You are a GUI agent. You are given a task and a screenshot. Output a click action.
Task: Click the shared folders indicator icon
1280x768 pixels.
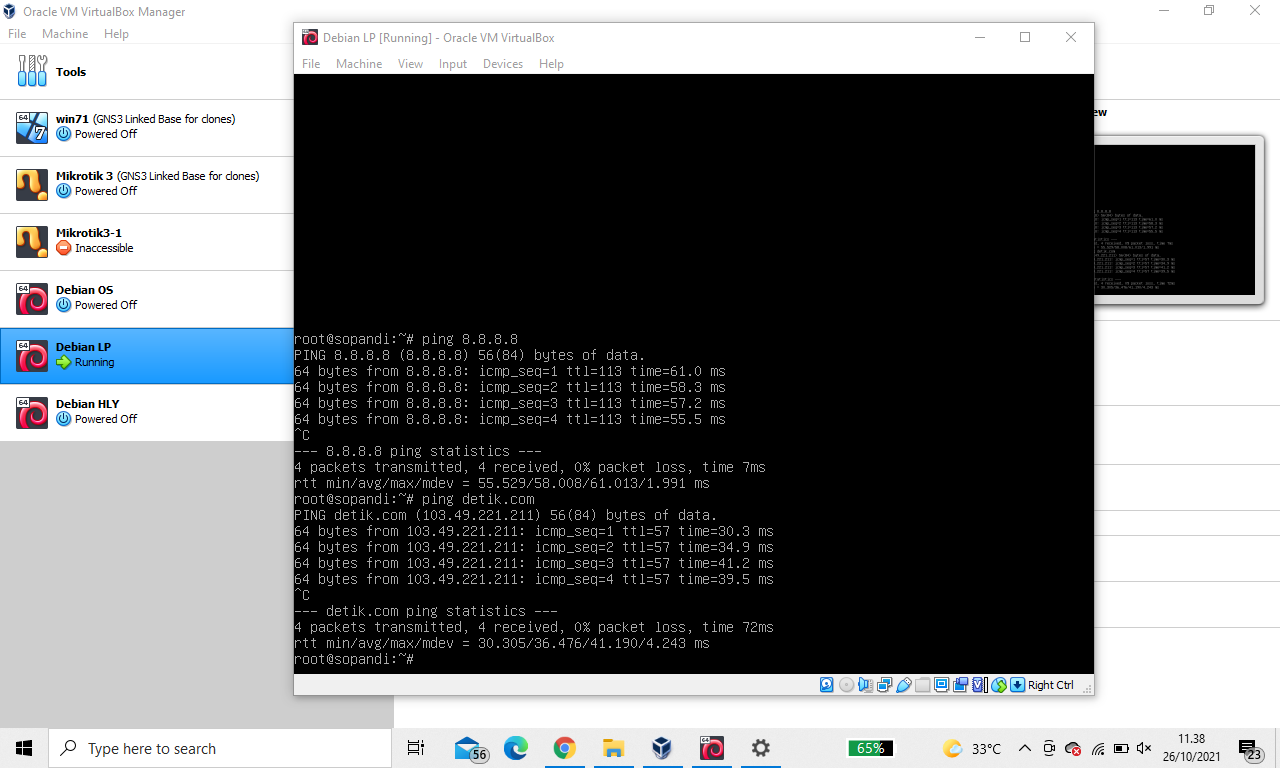pyautogui.click(x=922, y=685)
